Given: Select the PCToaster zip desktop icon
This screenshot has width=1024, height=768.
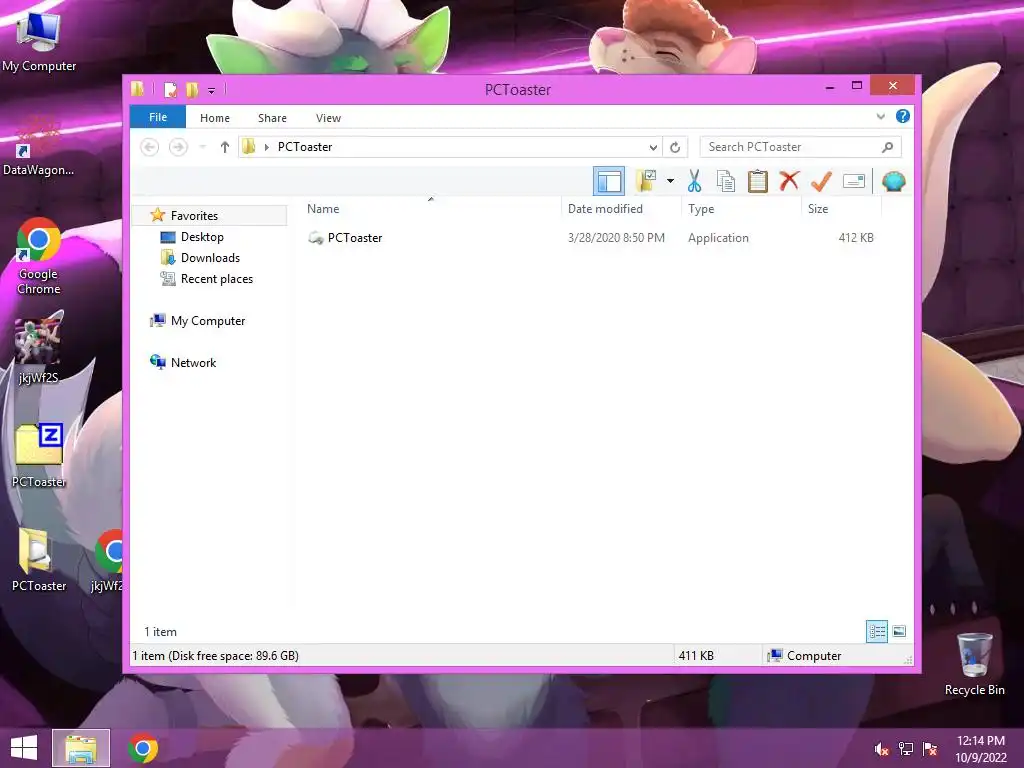Looking at the screenshot, I should point(39,455).
